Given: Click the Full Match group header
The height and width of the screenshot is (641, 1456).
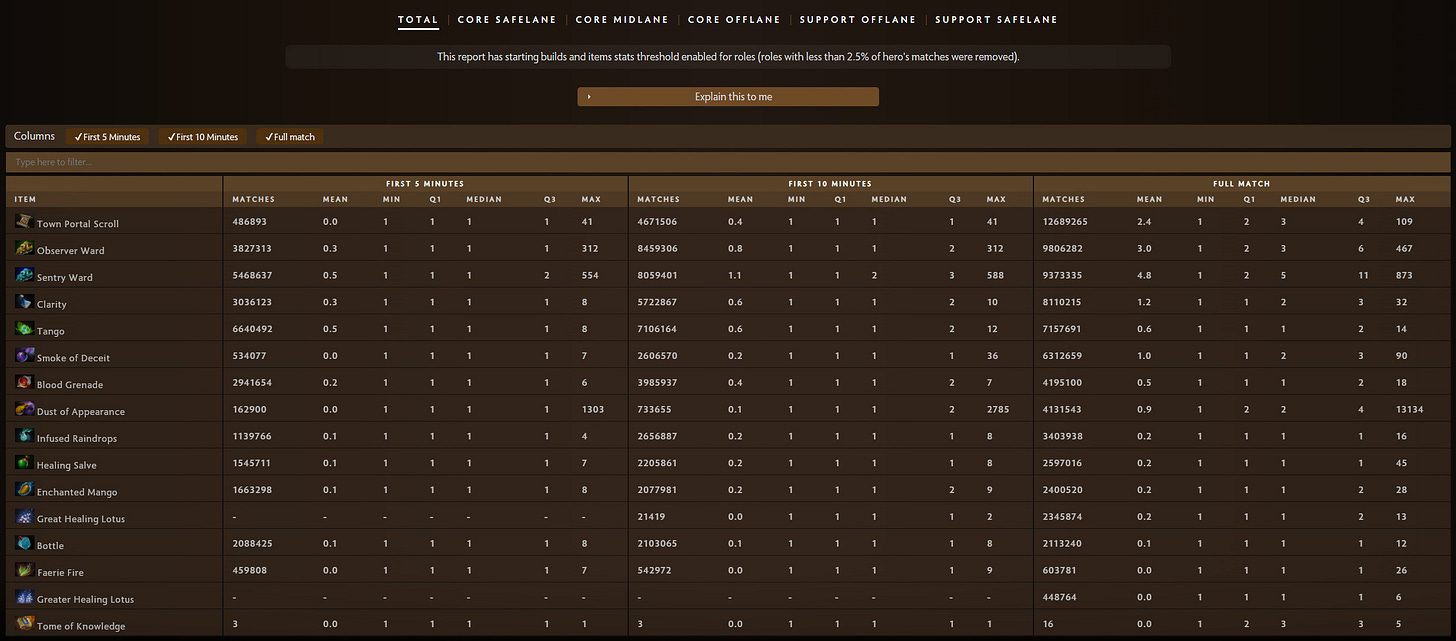Looking at the screenshot, I should click(1241, 184).
